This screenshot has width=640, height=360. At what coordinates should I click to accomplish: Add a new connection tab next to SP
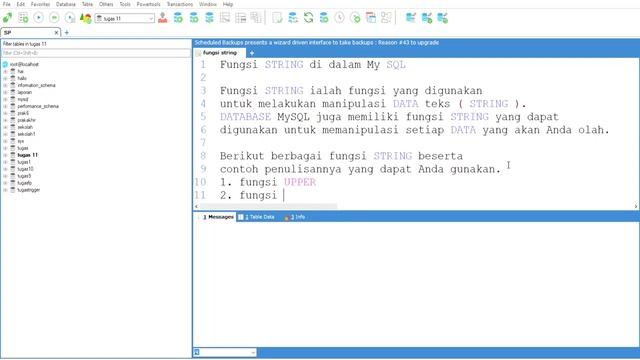click(x=67, y=33)
